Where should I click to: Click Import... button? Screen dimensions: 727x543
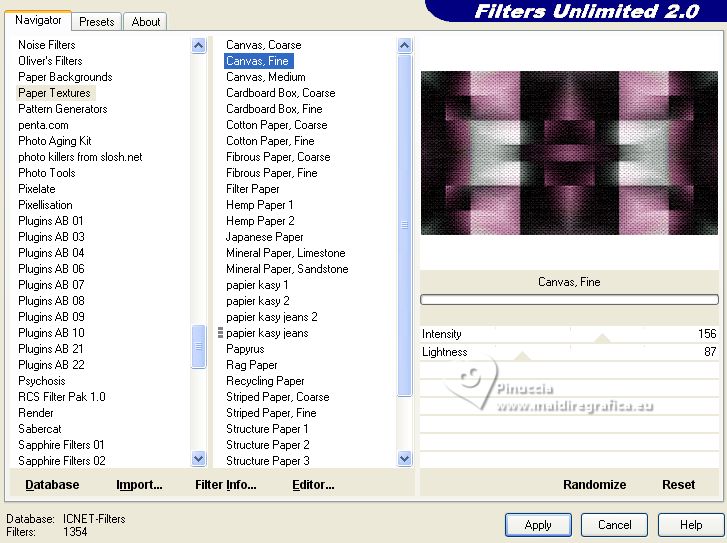coord(139,485)
